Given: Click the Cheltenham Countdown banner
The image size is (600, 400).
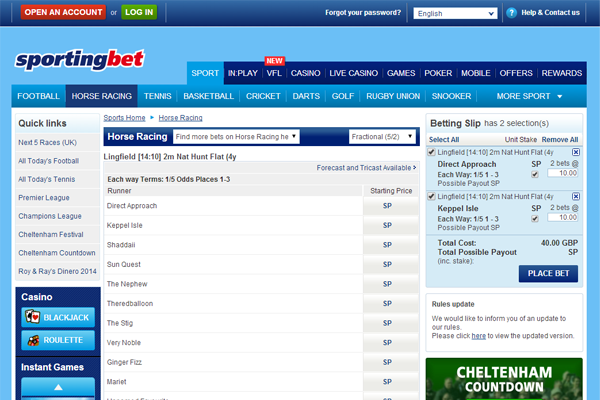Looking at the screenshot, I should (504, 379).
